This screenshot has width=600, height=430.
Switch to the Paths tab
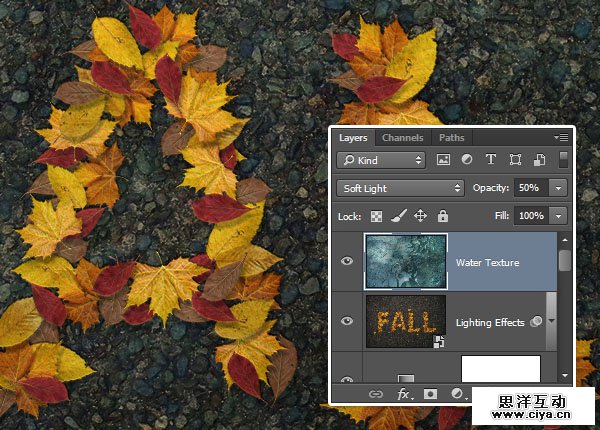pos(451,138)
